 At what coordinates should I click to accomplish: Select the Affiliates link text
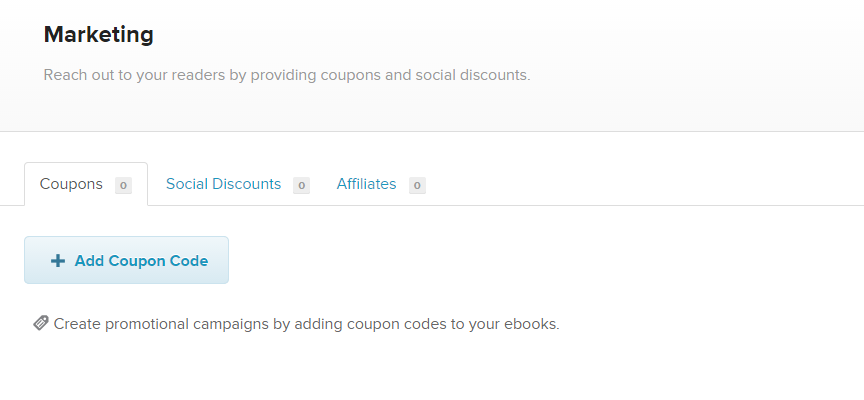point(366,184)
